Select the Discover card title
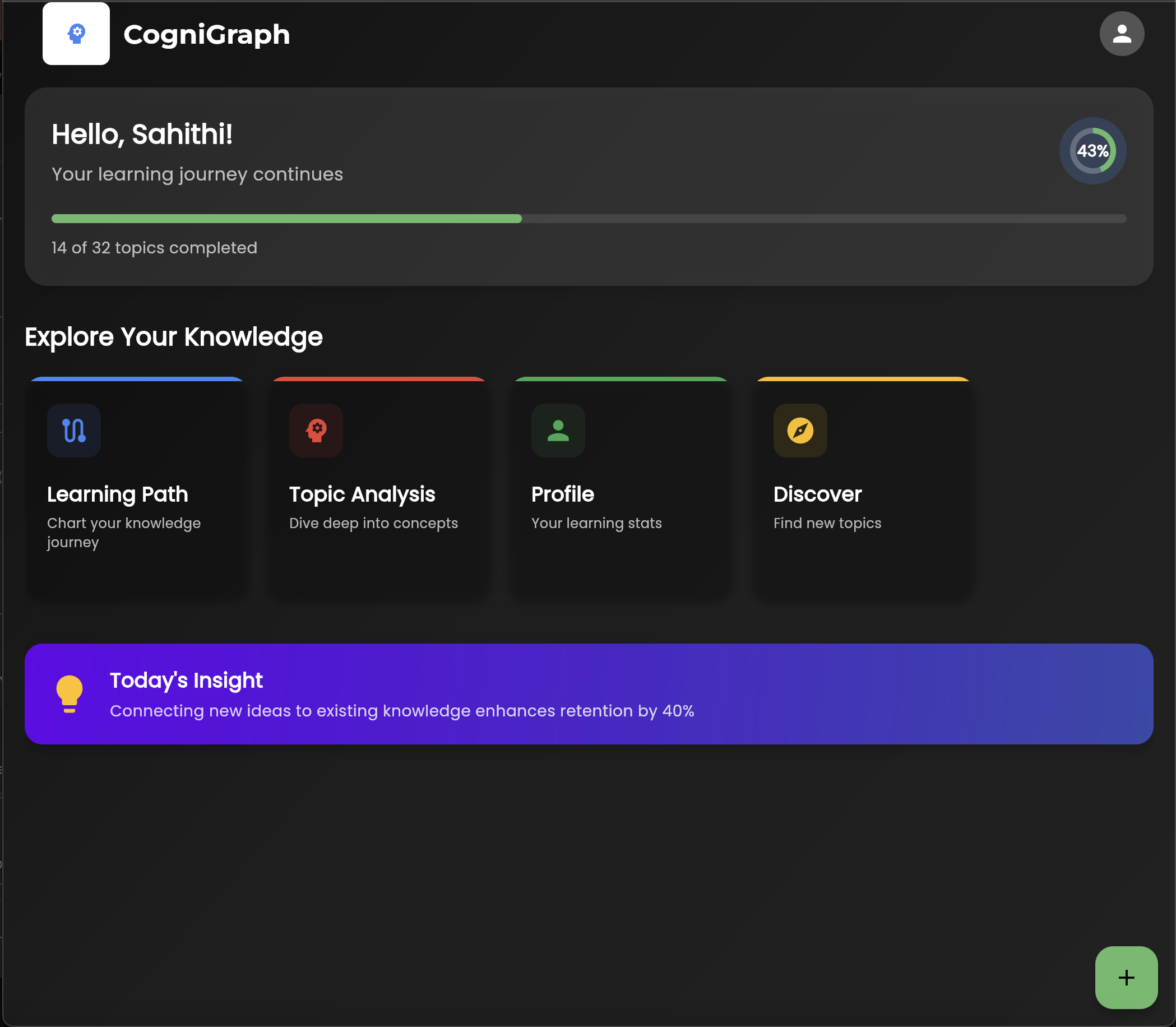 [817, 494]
